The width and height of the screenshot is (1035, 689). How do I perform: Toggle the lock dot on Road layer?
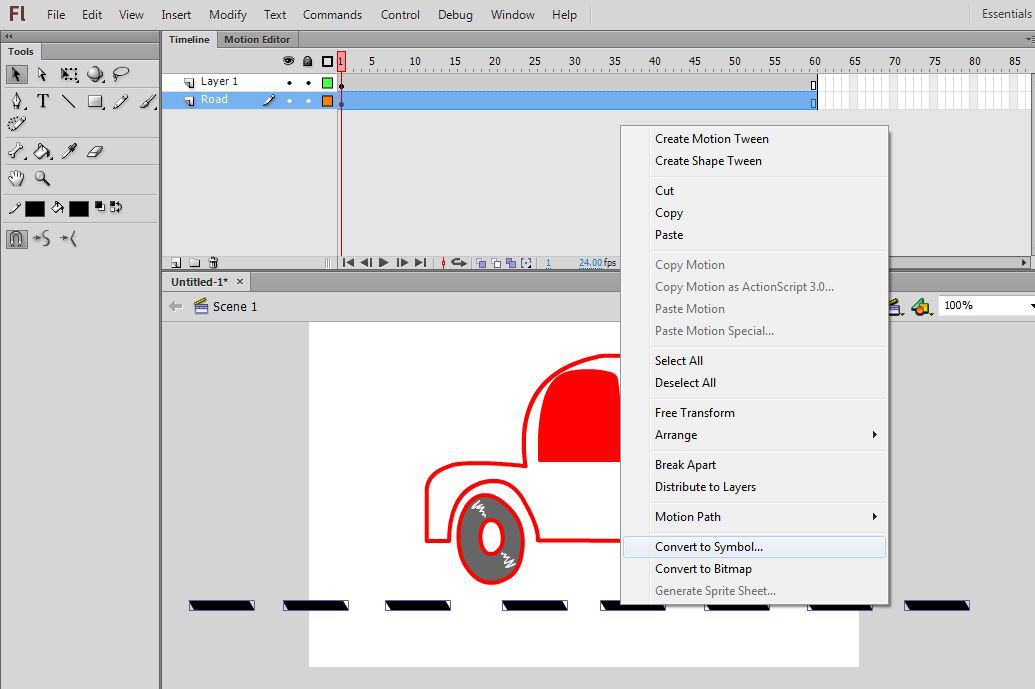point(308,101)
